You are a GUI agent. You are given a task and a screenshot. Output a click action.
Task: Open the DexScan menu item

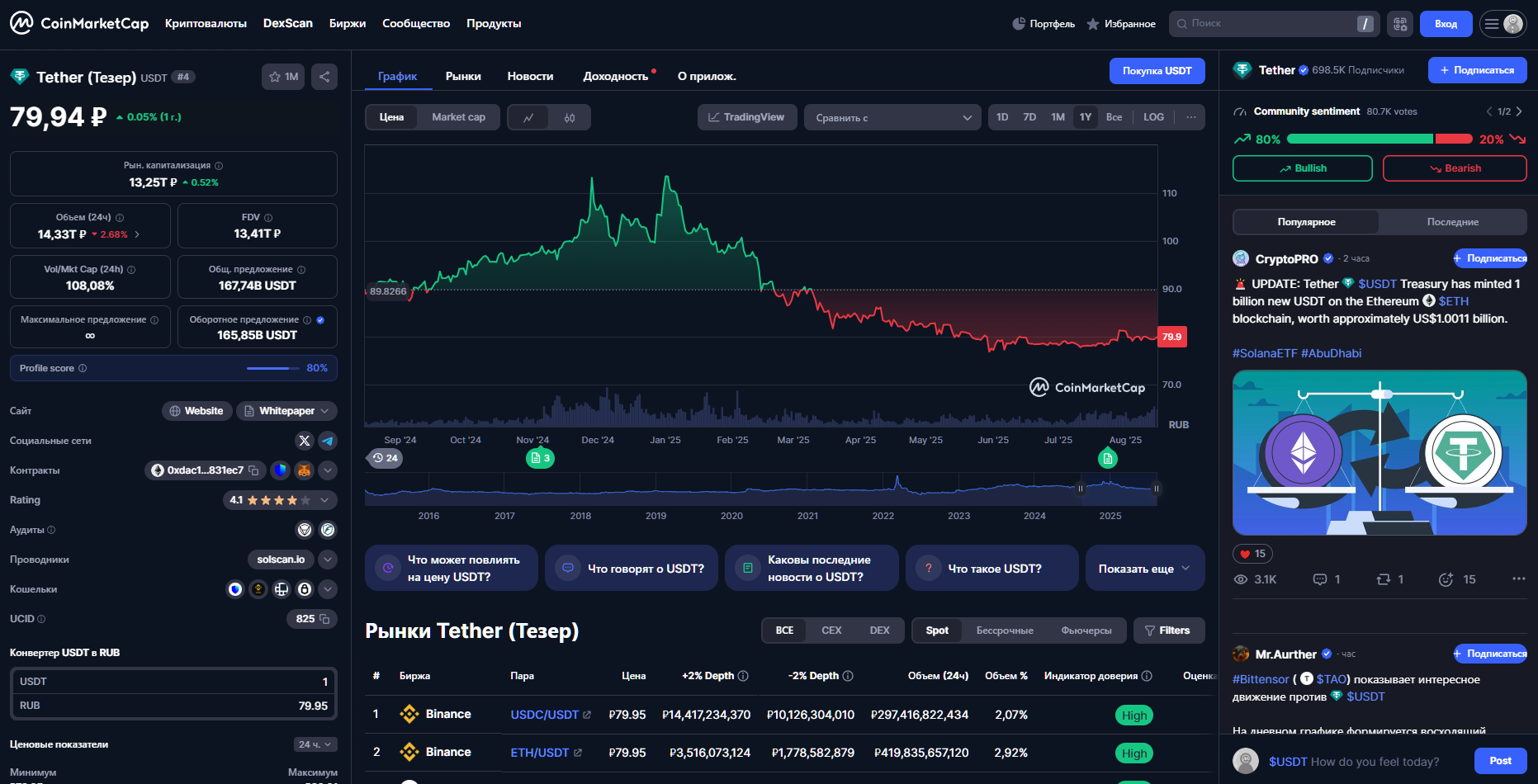pos(288,23)
